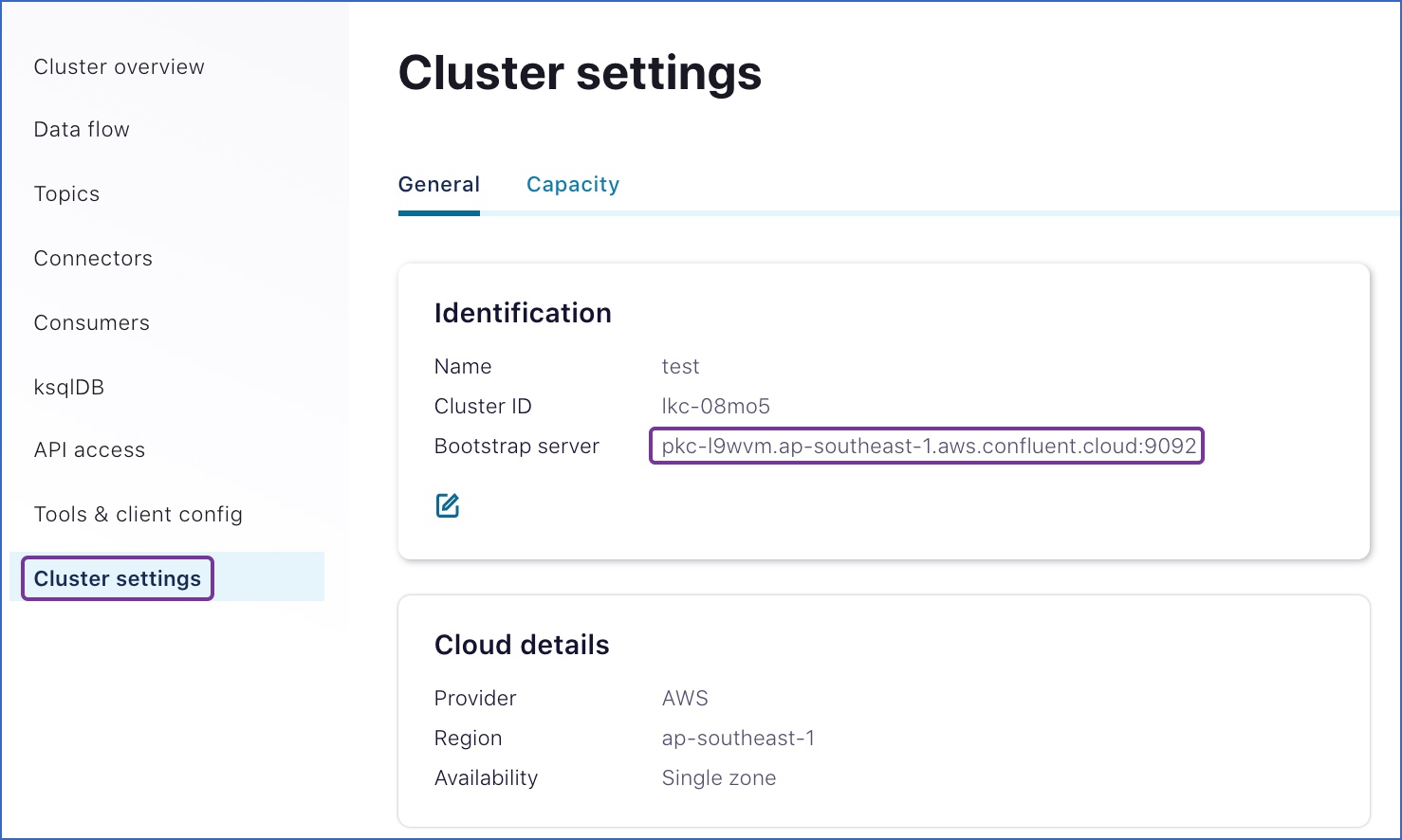Click the Single zone availability value
The width and height of the screenshot is (1402, 840).
click(718, 777)
